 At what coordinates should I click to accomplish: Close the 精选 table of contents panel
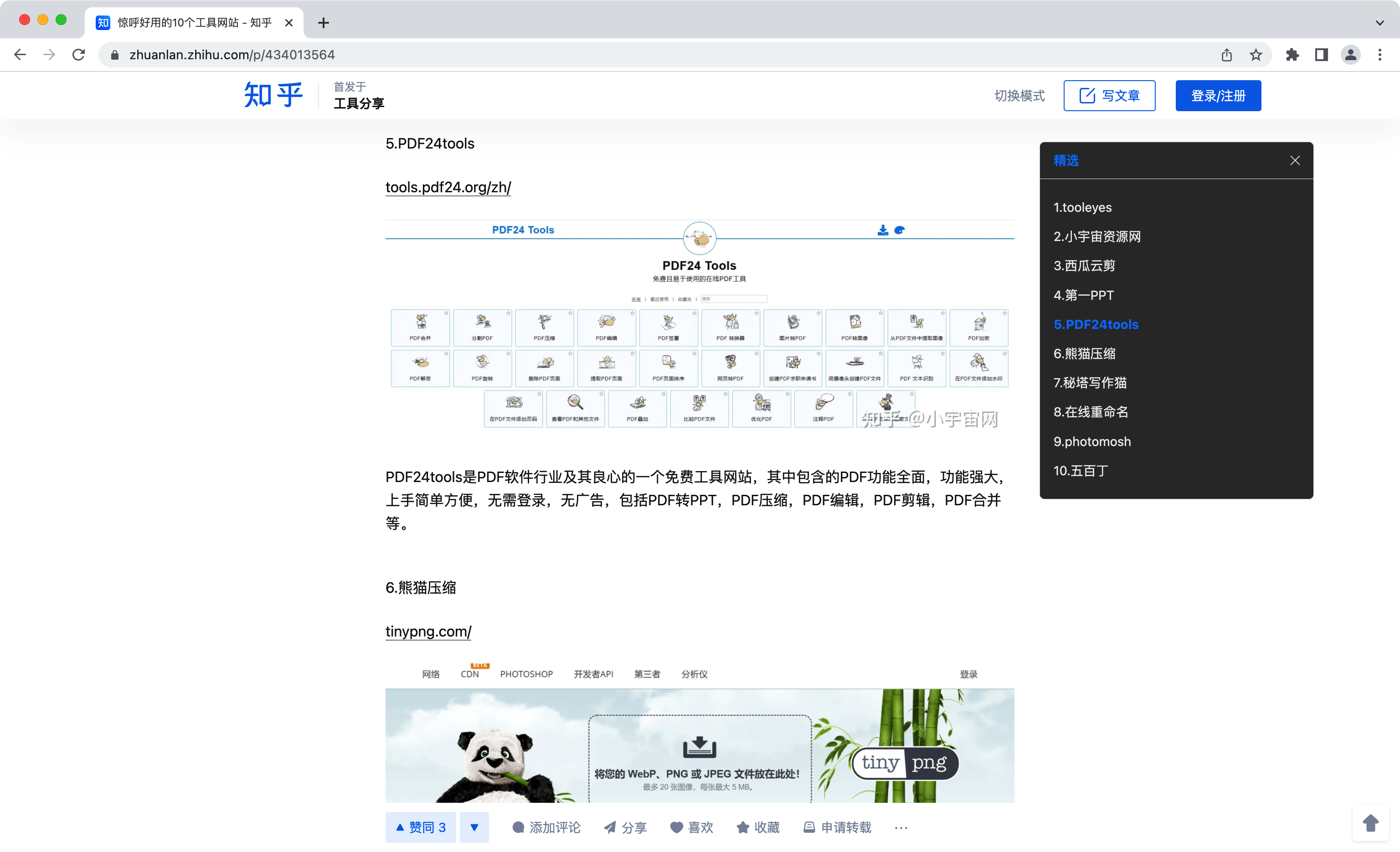coord(1295,160)
